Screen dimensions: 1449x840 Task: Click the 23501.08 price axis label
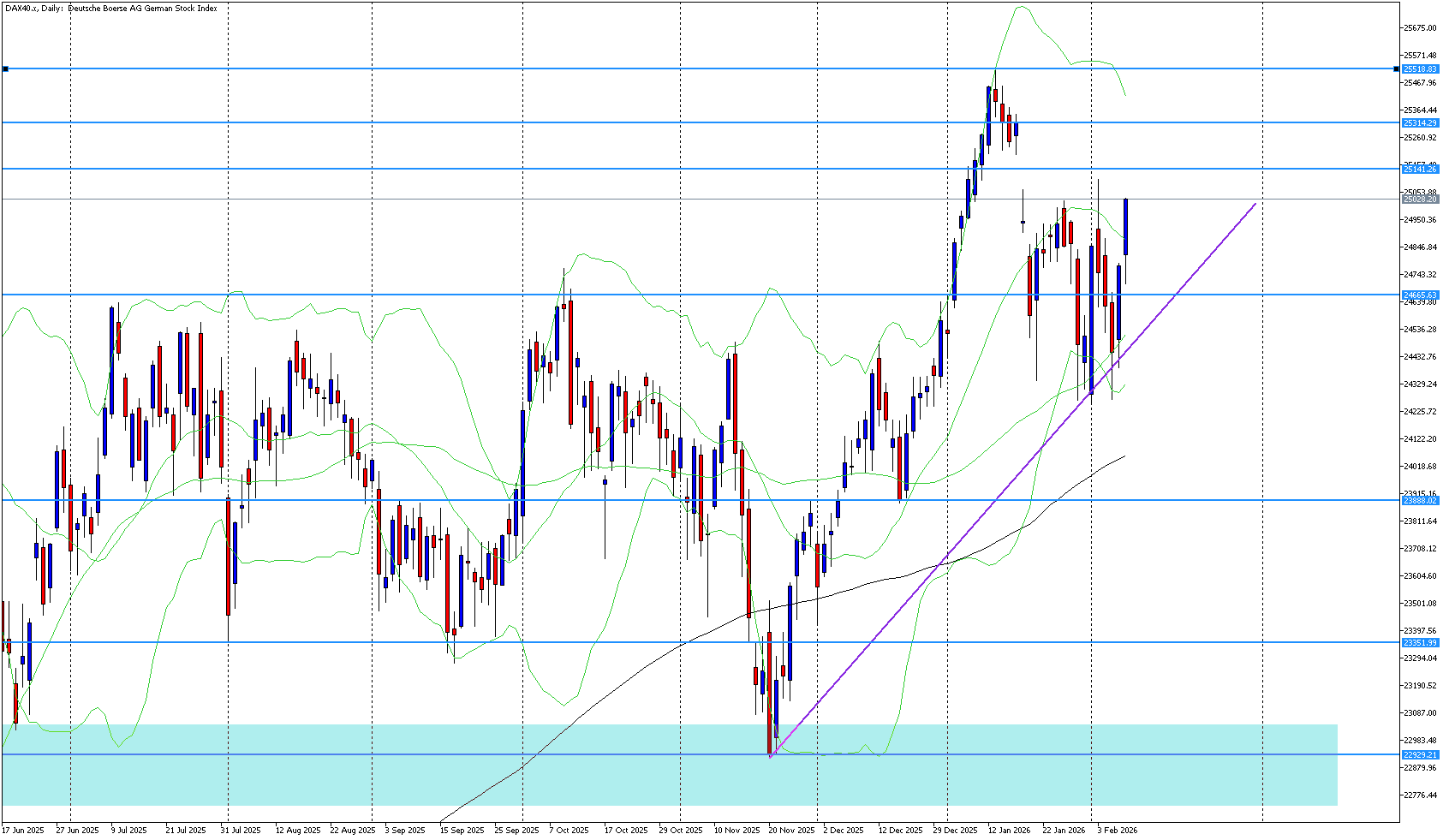tap(1421, 604)
